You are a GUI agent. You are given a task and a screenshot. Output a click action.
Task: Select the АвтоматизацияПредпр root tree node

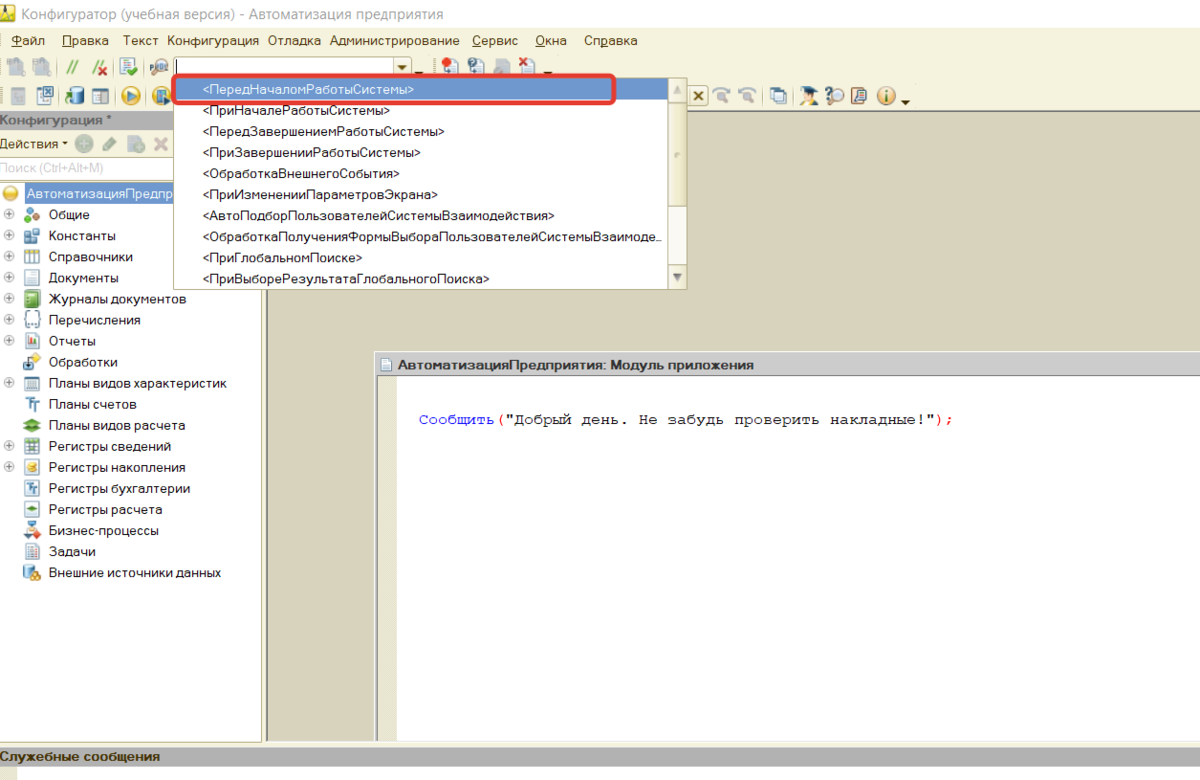[x=100, y=194]
